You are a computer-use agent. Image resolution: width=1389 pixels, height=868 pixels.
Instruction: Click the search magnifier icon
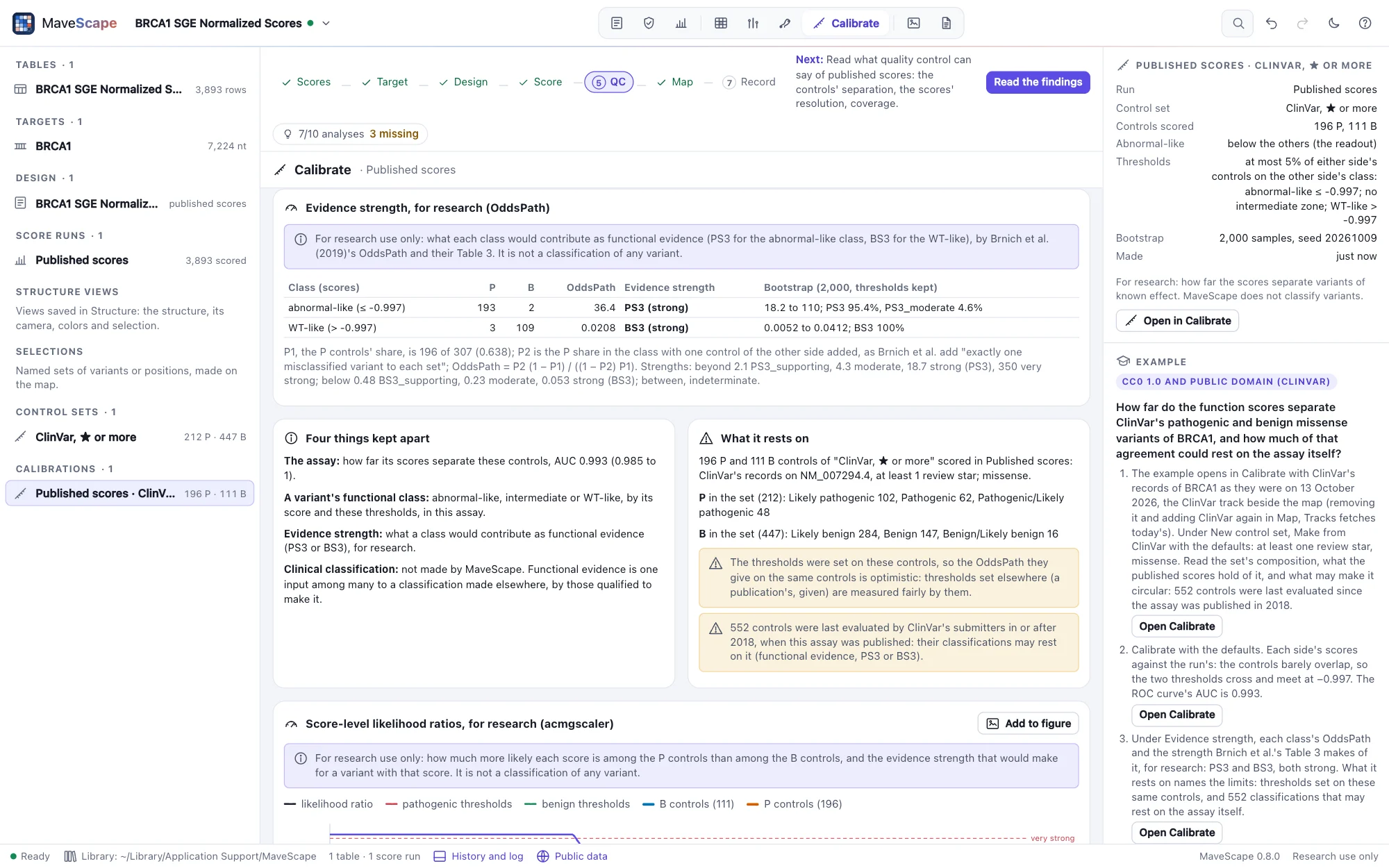[x=1238, y=24]
